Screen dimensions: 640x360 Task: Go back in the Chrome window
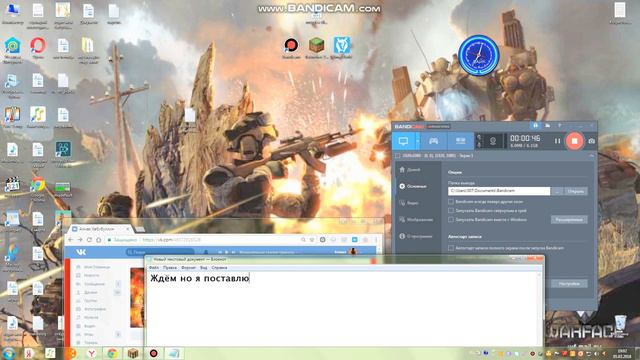click(x=70, y=240)
